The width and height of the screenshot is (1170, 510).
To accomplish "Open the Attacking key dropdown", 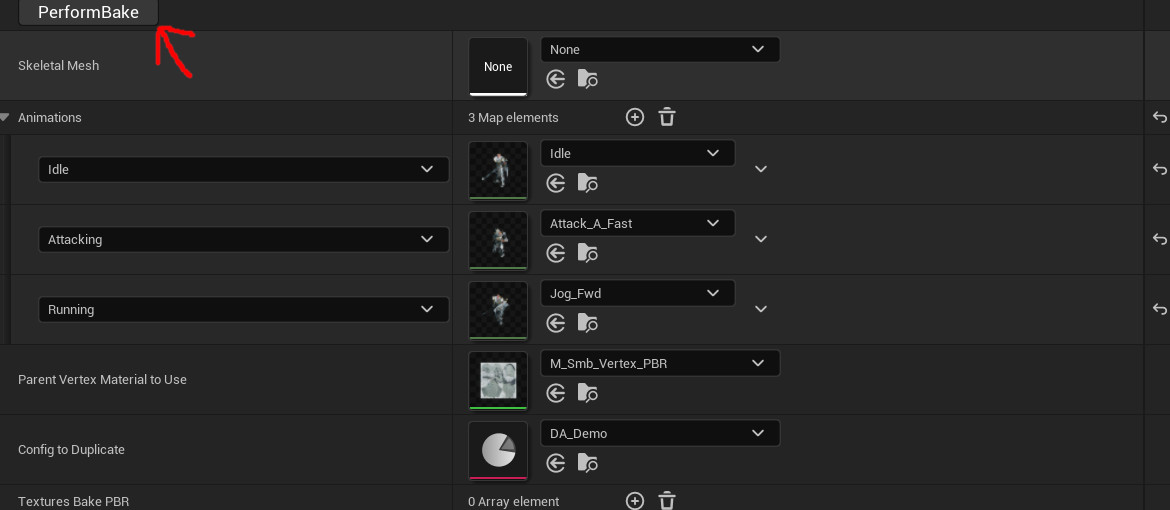I will 243,239.
